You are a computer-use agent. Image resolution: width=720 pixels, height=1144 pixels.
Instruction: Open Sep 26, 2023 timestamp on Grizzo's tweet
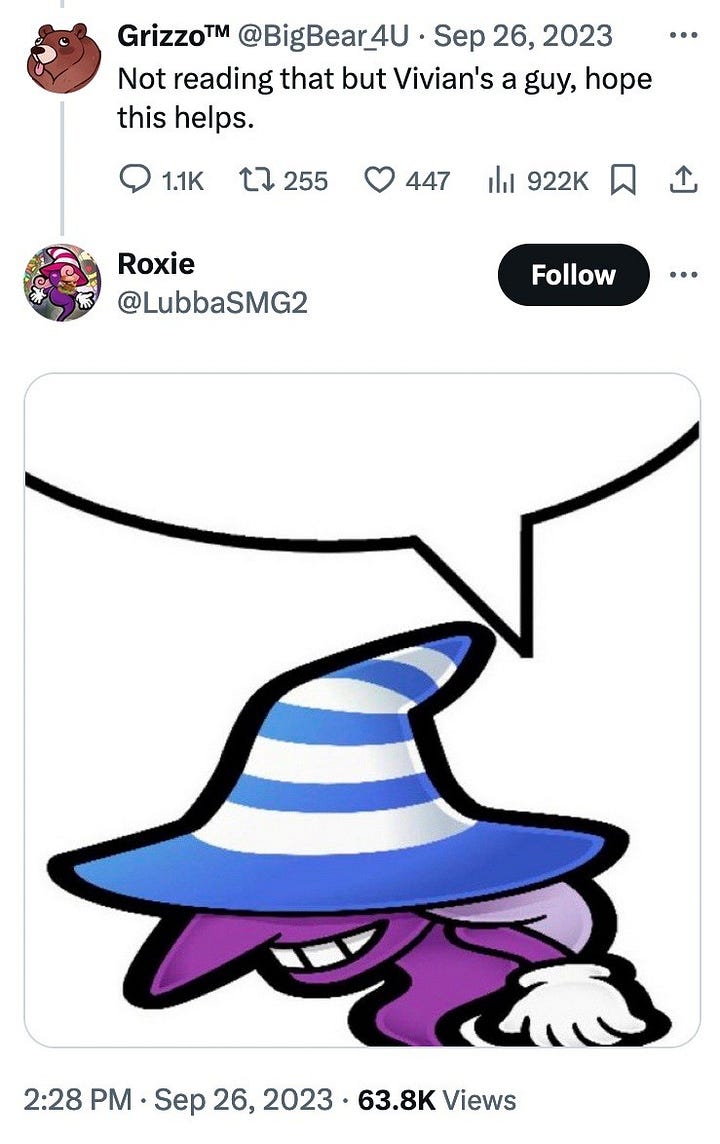click(523, 36)
